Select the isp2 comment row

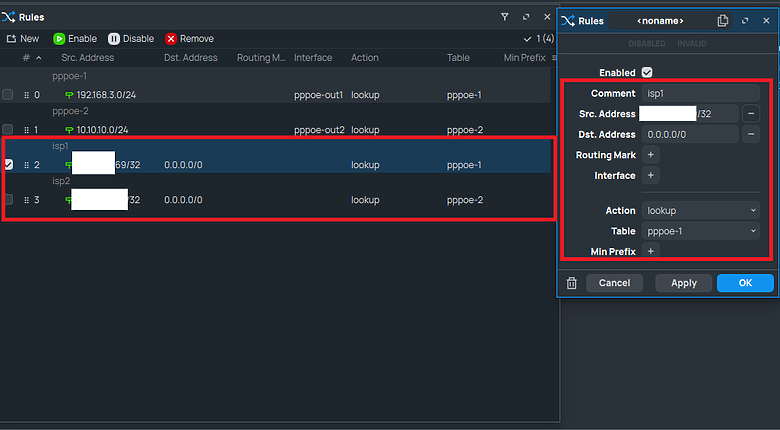point(61,181)
